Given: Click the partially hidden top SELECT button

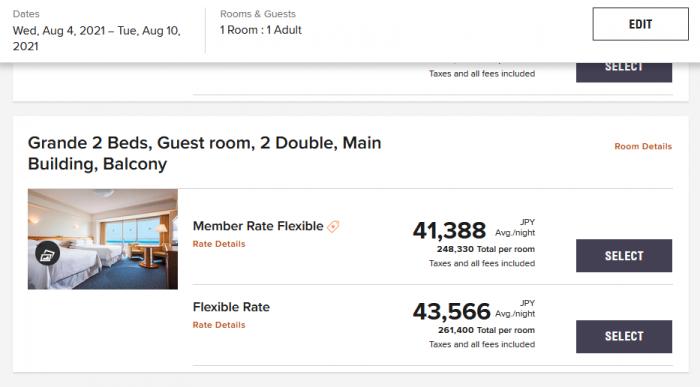Looking at the screenshot, I should [x=624, y=72].
